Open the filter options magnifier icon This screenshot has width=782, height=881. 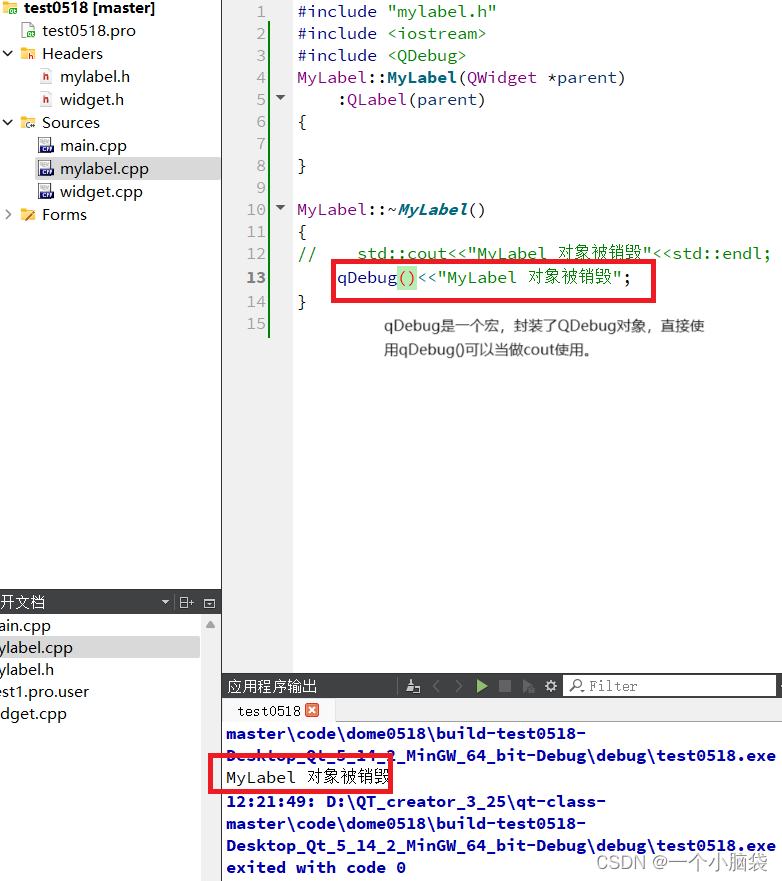(576, 686)
